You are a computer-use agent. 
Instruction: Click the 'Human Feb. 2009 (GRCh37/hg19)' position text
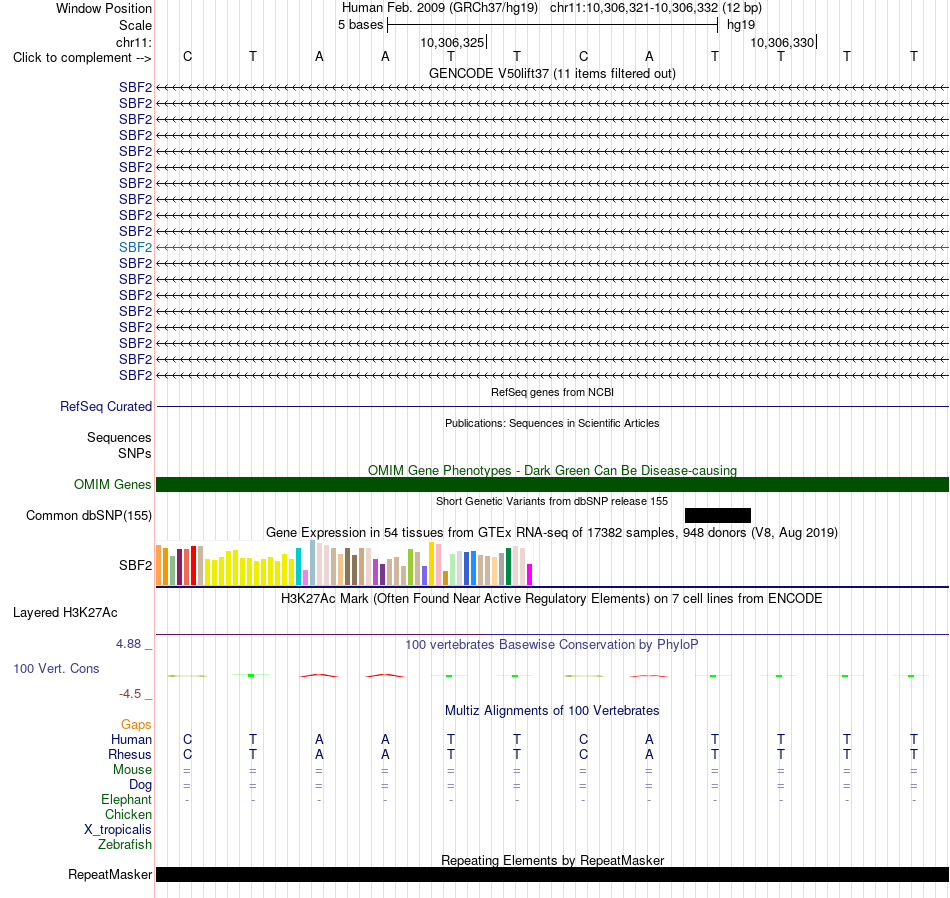pos(440,8)
